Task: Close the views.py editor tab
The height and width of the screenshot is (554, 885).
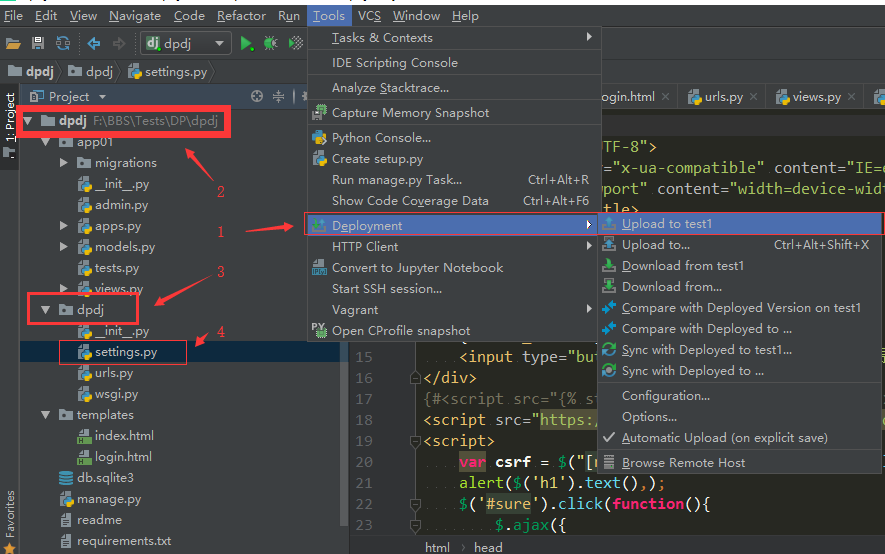Action: click(851, 97)
